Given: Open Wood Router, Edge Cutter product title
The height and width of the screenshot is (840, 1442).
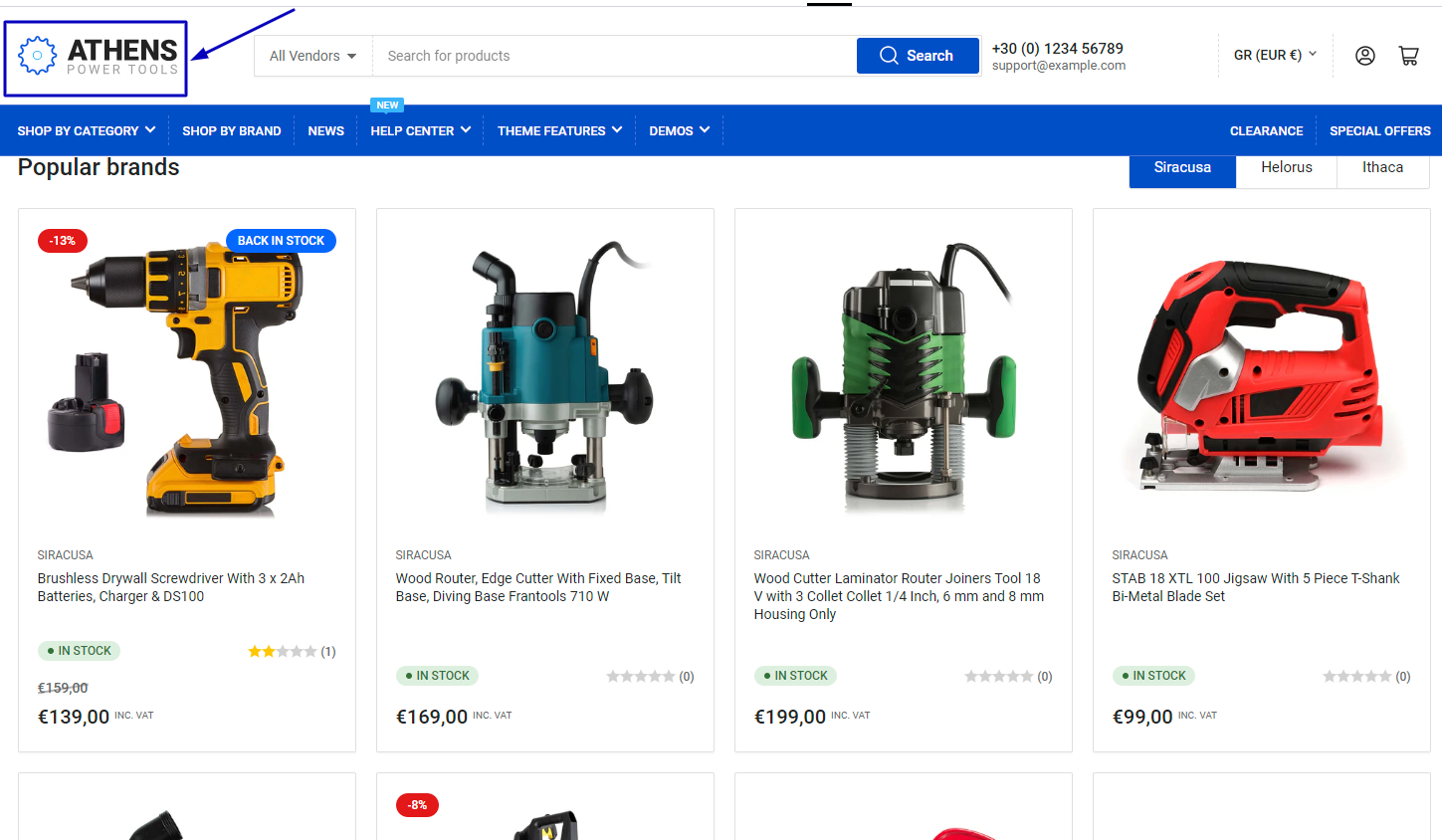Looking at the screenshot, I should (x=538, y=587).
